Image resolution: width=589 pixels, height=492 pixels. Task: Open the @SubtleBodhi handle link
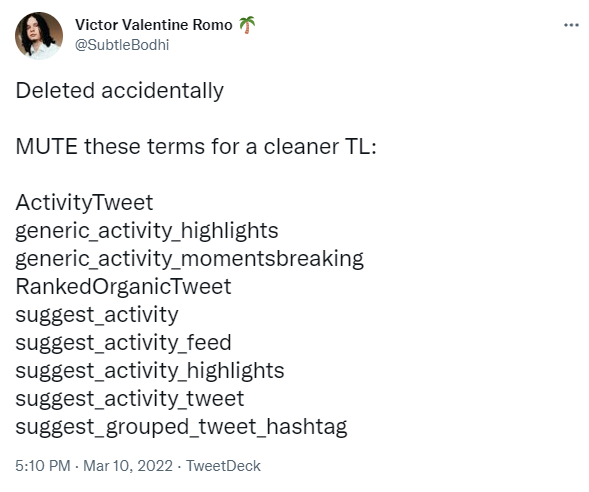pos(122,45)
